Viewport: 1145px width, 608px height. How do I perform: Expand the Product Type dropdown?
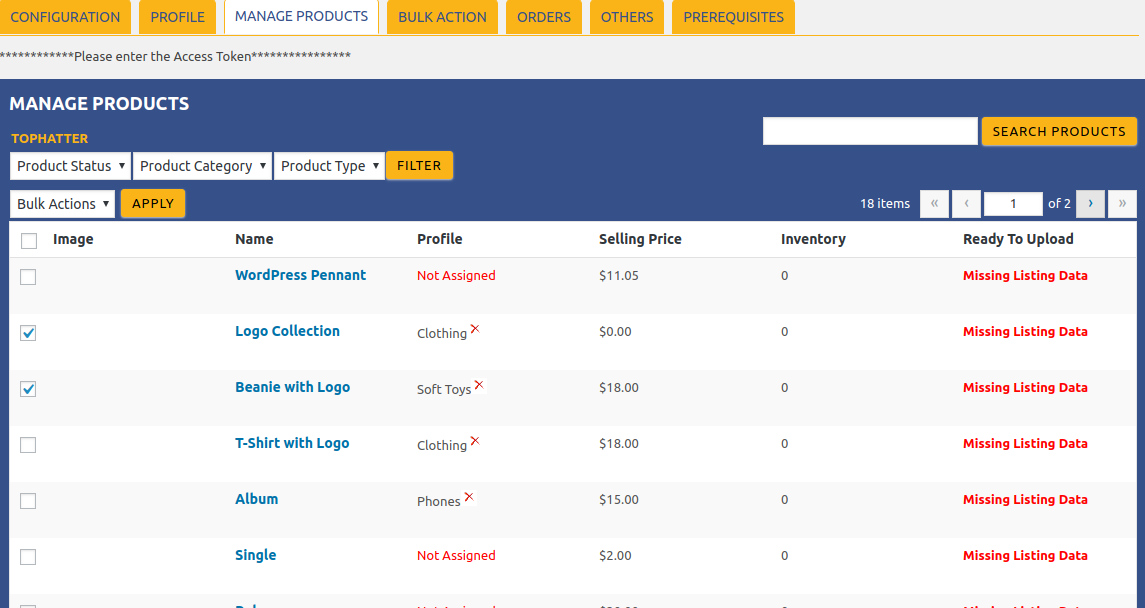330,166
